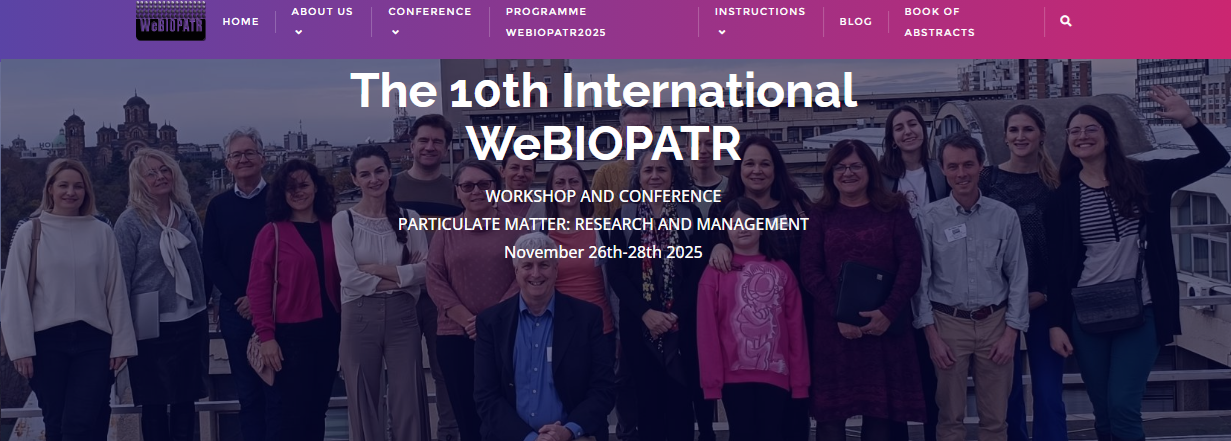Click the domed church in the photo background

(x=135, y=125)
